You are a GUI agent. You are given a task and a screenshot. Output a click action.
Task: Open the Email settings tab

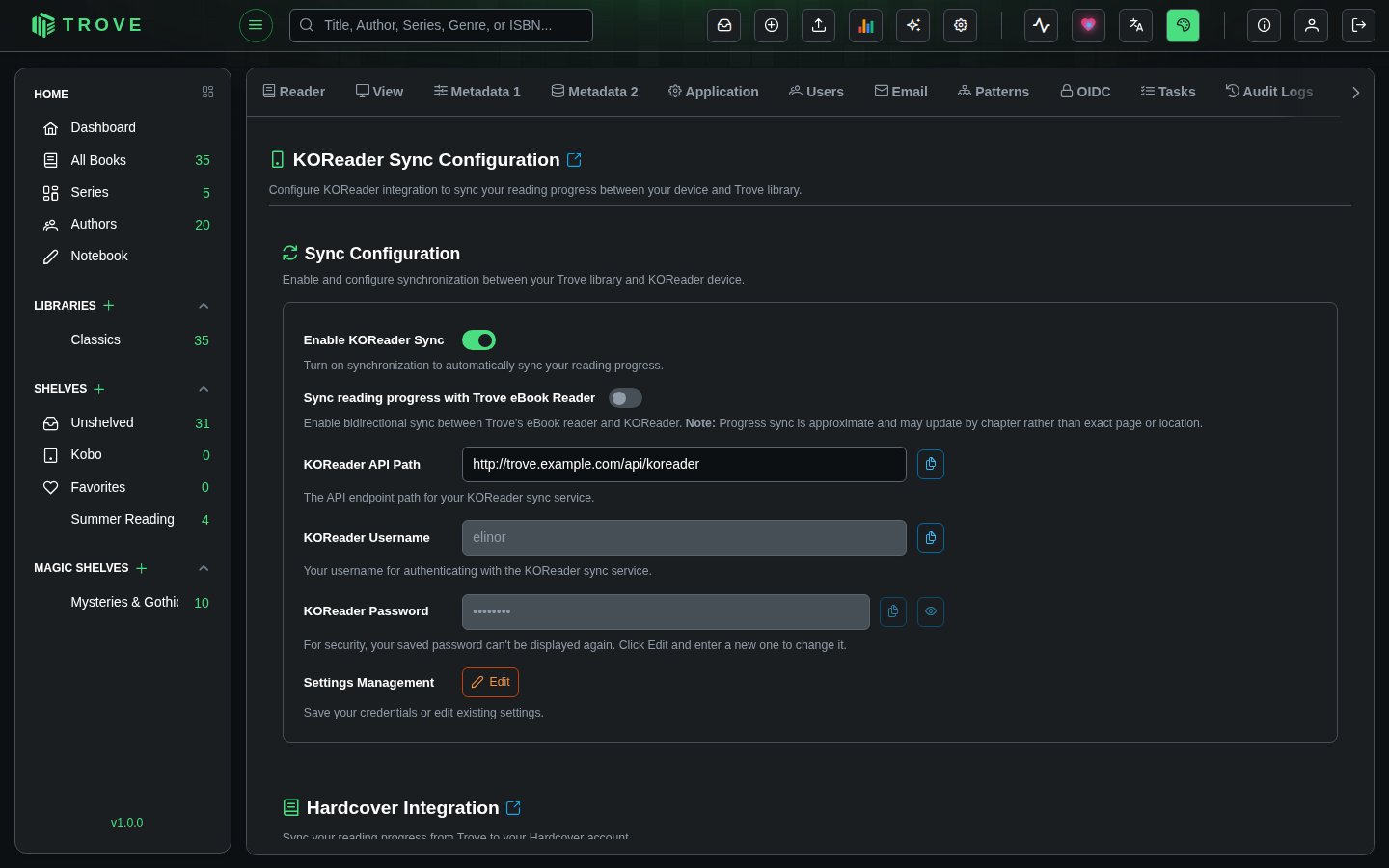coord(901,92)
